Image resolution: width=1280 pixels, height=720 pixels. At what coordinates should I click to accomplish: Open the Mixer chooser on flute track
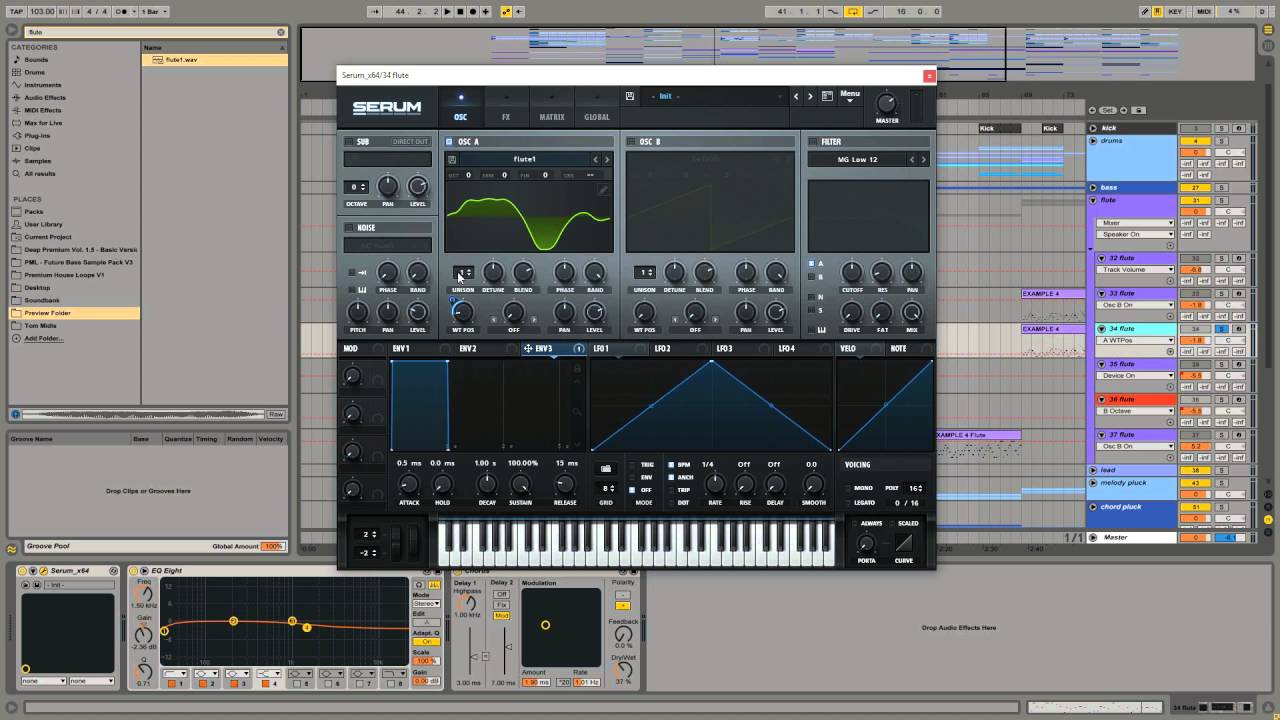(x=1135, y=223)
